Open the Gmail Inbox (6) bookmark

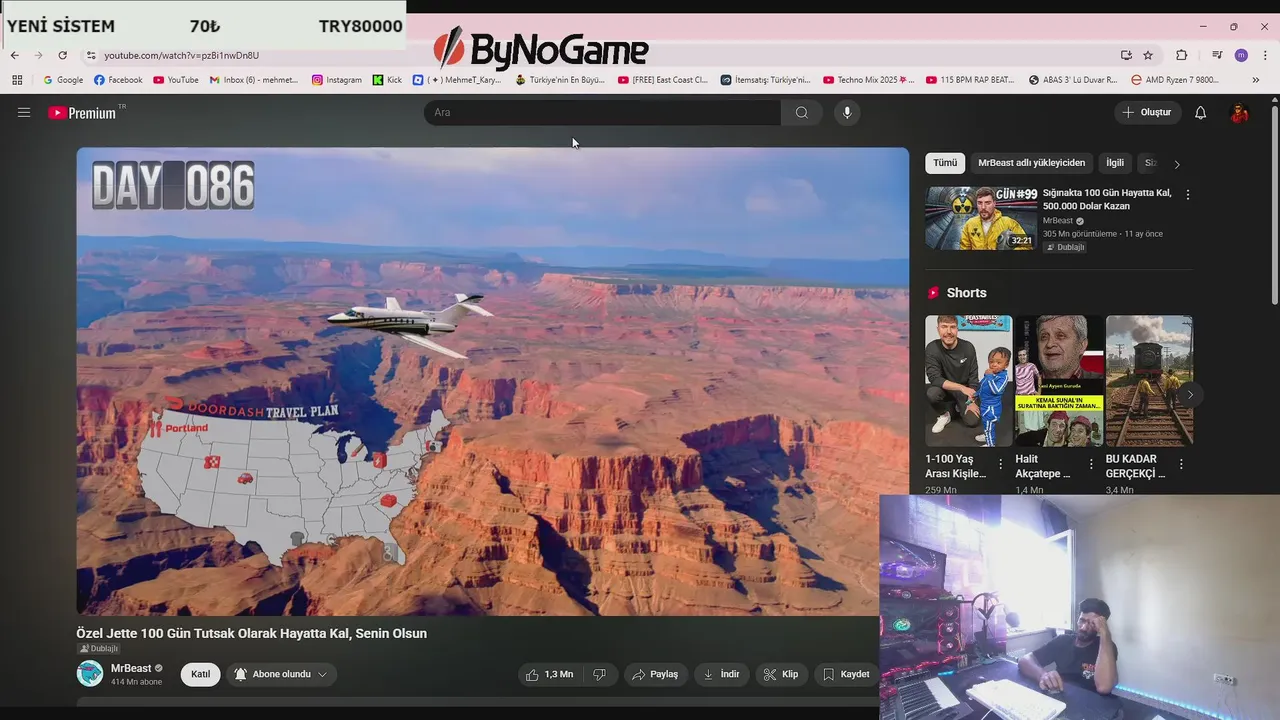[254, 80]
